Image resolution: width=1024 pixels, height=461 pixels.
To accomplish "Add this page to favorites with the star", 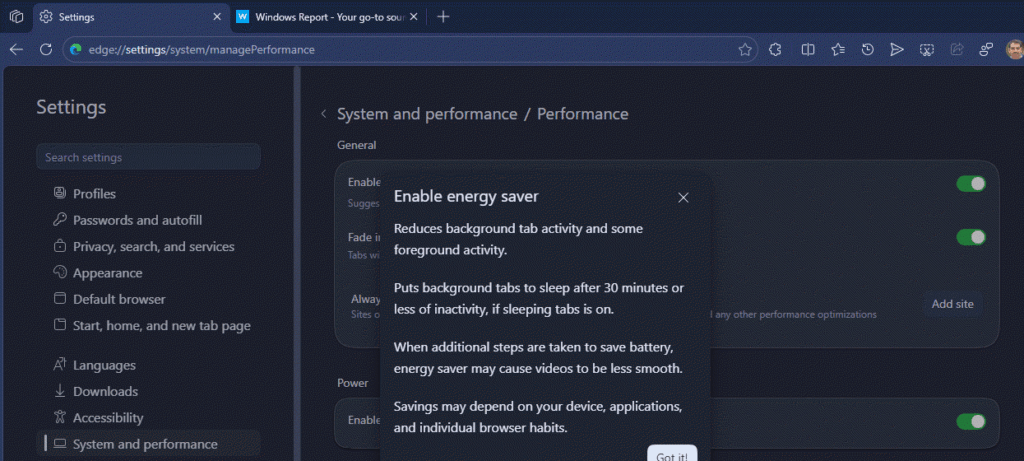I will pos(744,50).
